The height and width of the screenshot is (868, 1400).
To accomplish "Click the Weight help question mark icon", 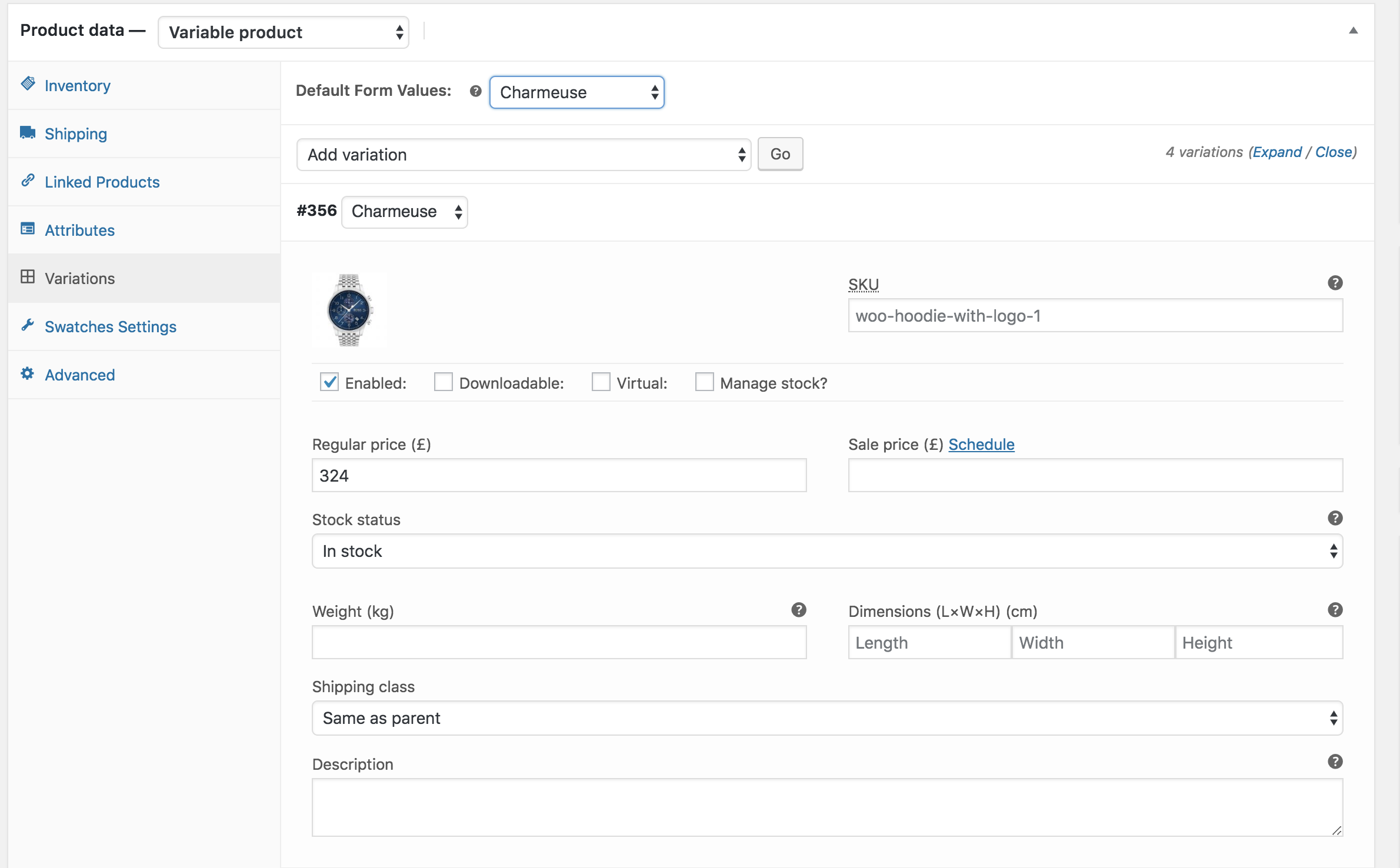I will pyautogui.click(x=798, y=610).
